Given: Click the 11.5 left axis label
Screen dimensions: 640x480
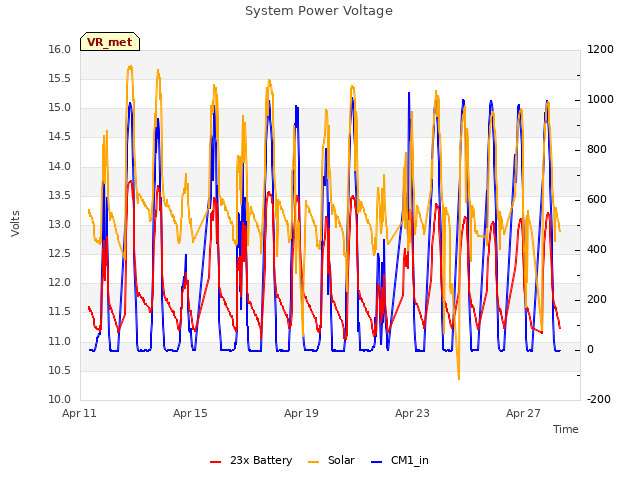Looking at the screenshot, I should point(60,312).
